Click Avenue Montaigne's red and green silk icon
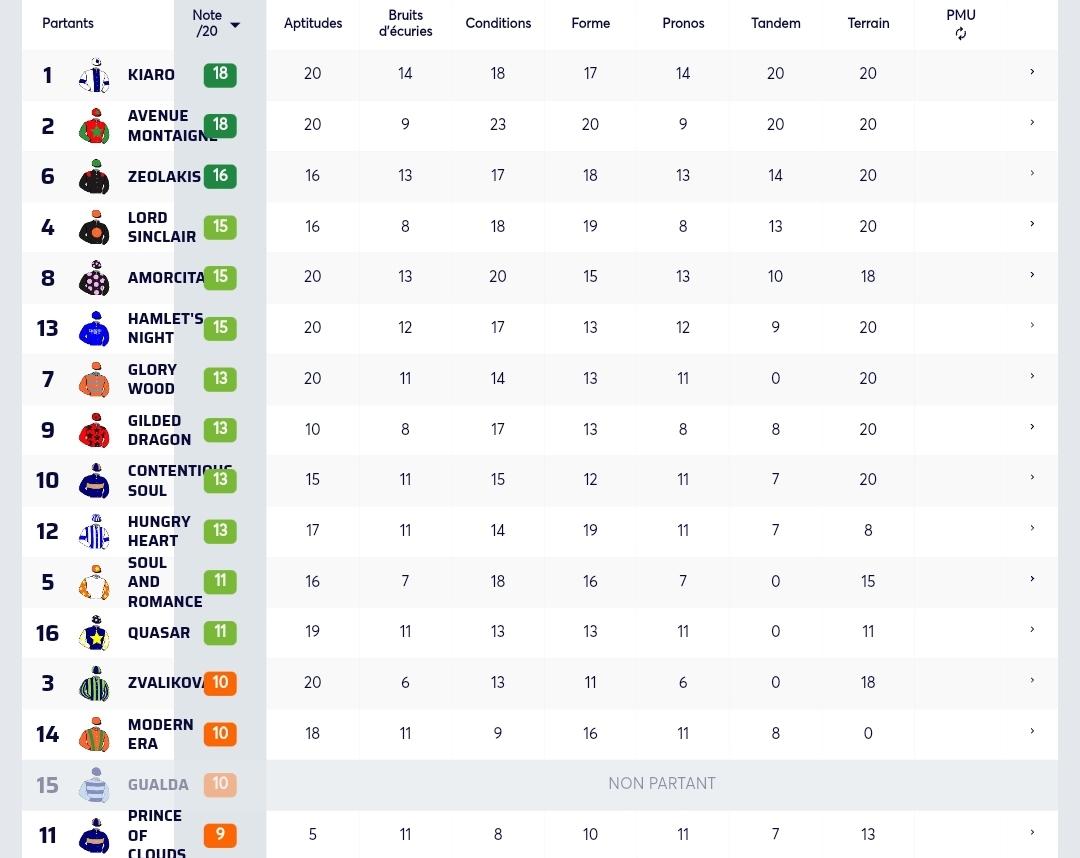1080x858 pixels. pyautogui.click(x=94, y=126)
